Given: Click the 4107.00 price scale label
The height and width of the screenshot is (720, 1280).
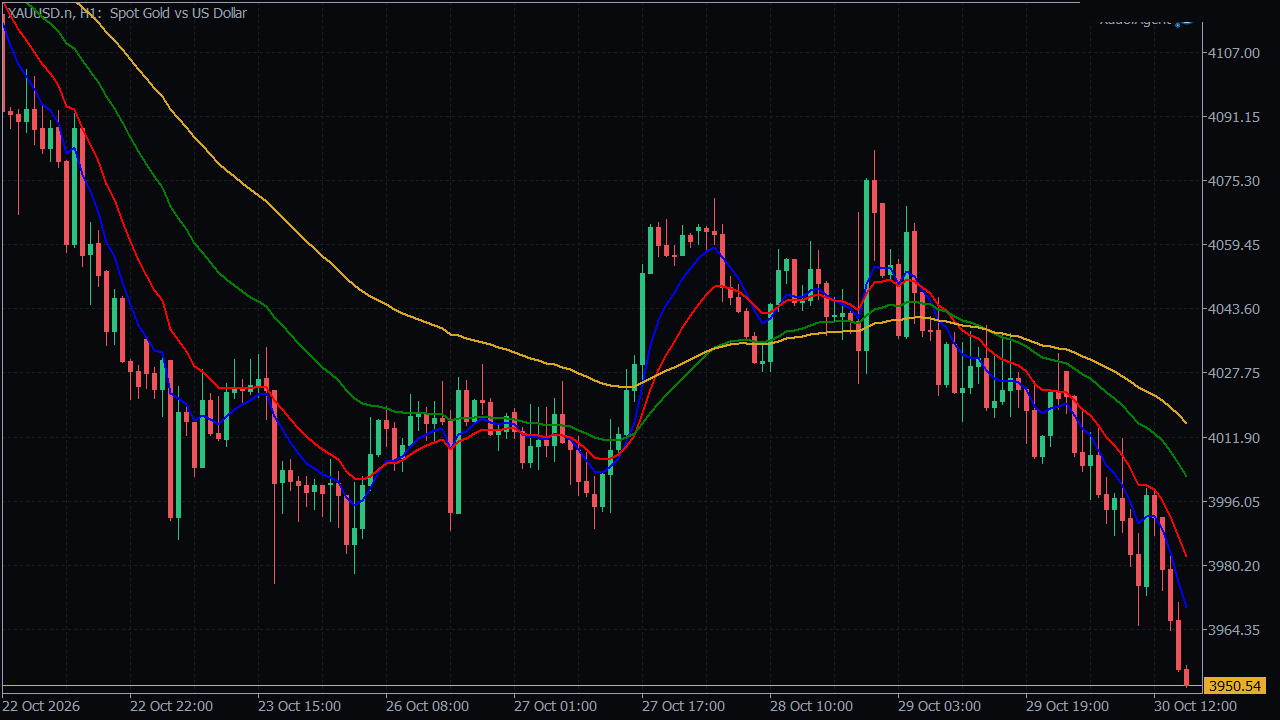Looking at the screenshot, I should tap(1235, 53).
